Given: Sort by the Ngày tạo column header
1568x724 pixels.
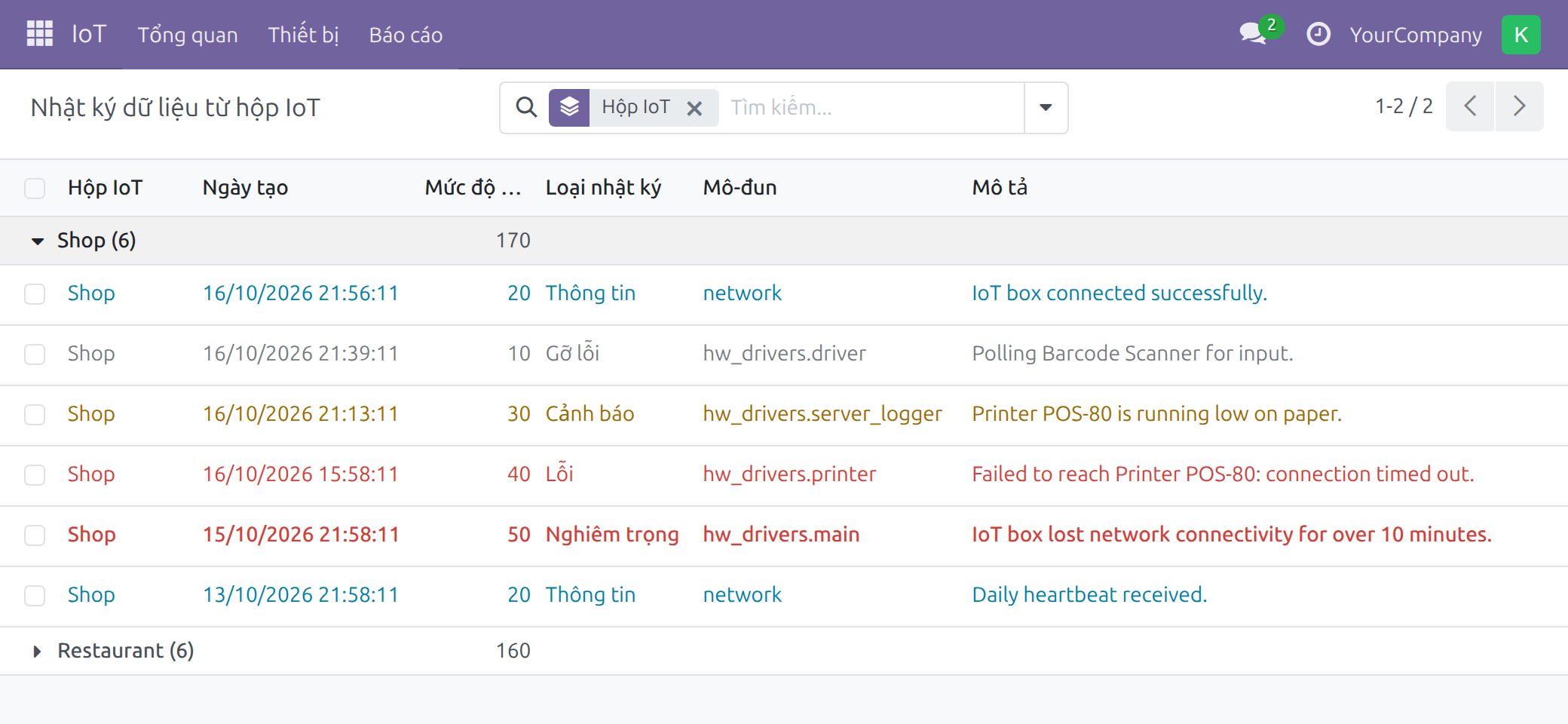Looking at the screenshot, I should click(x=245, y=188).
